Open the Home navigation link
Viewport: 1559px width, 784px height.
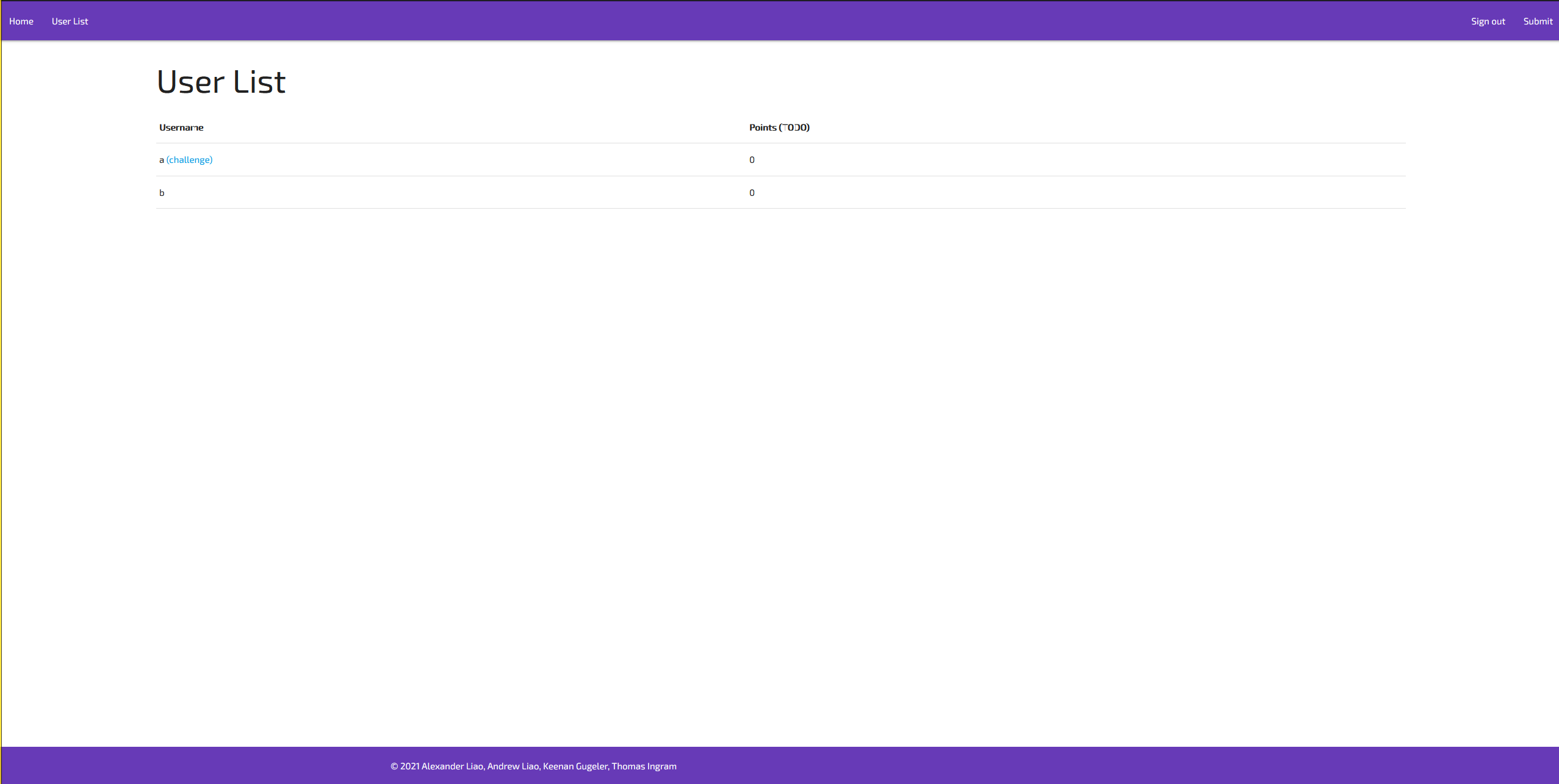coord(21,21)
